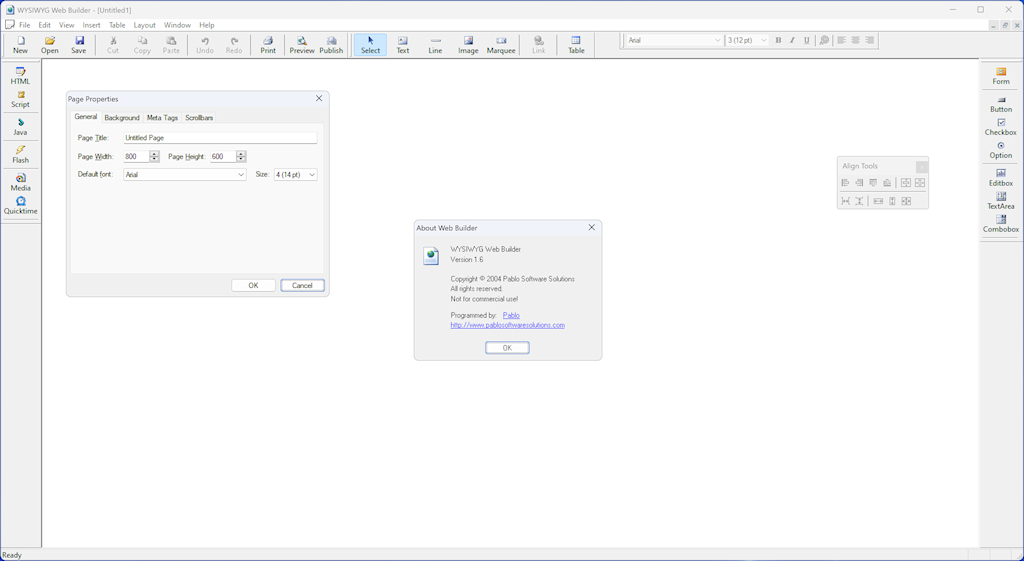This screenshot has width=1024, height=561.
Task: Choose the Checkbox form tool
Action: (x=1000, y=127)
